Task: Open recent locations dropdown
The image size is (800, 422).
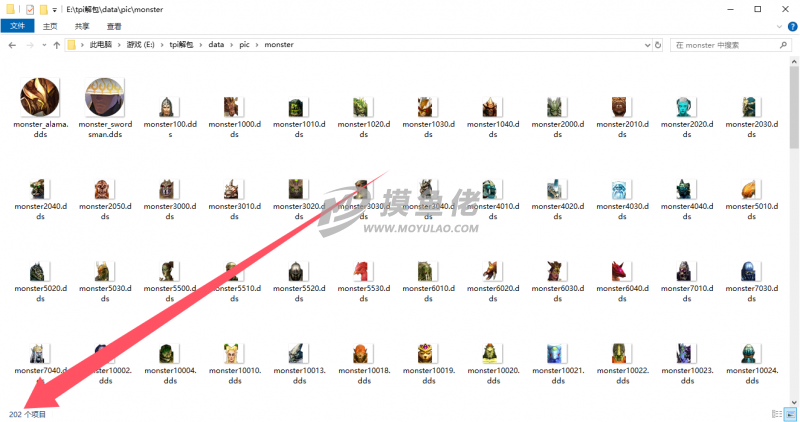Action: coord(44,45)
